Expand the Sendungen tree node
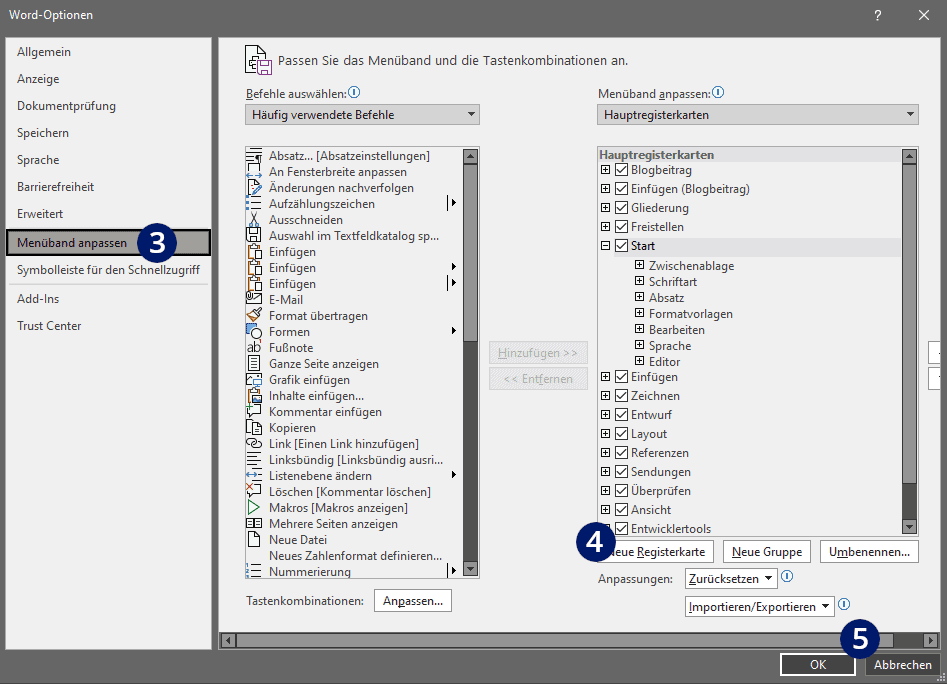The width and height of the screenshot is (947, 684). pyautogui.click(x=606, y=471)
